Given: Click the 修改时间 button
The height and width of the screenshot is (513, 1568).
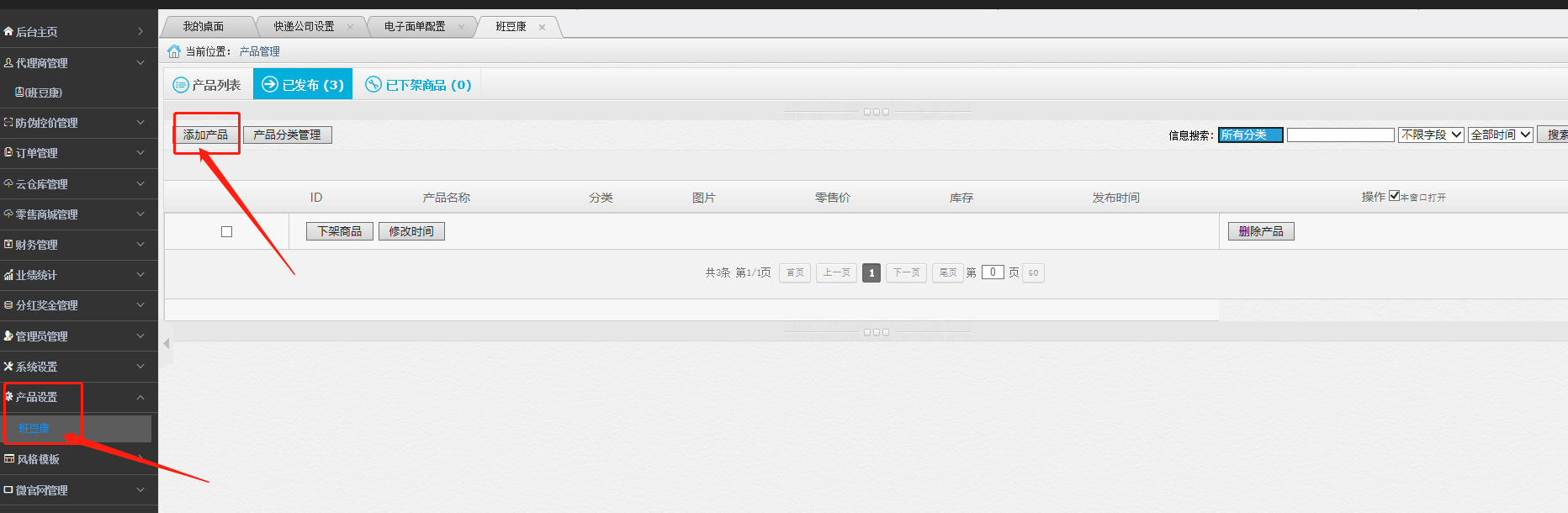Looking at the screenshot, I should click(x=411, y=231).
